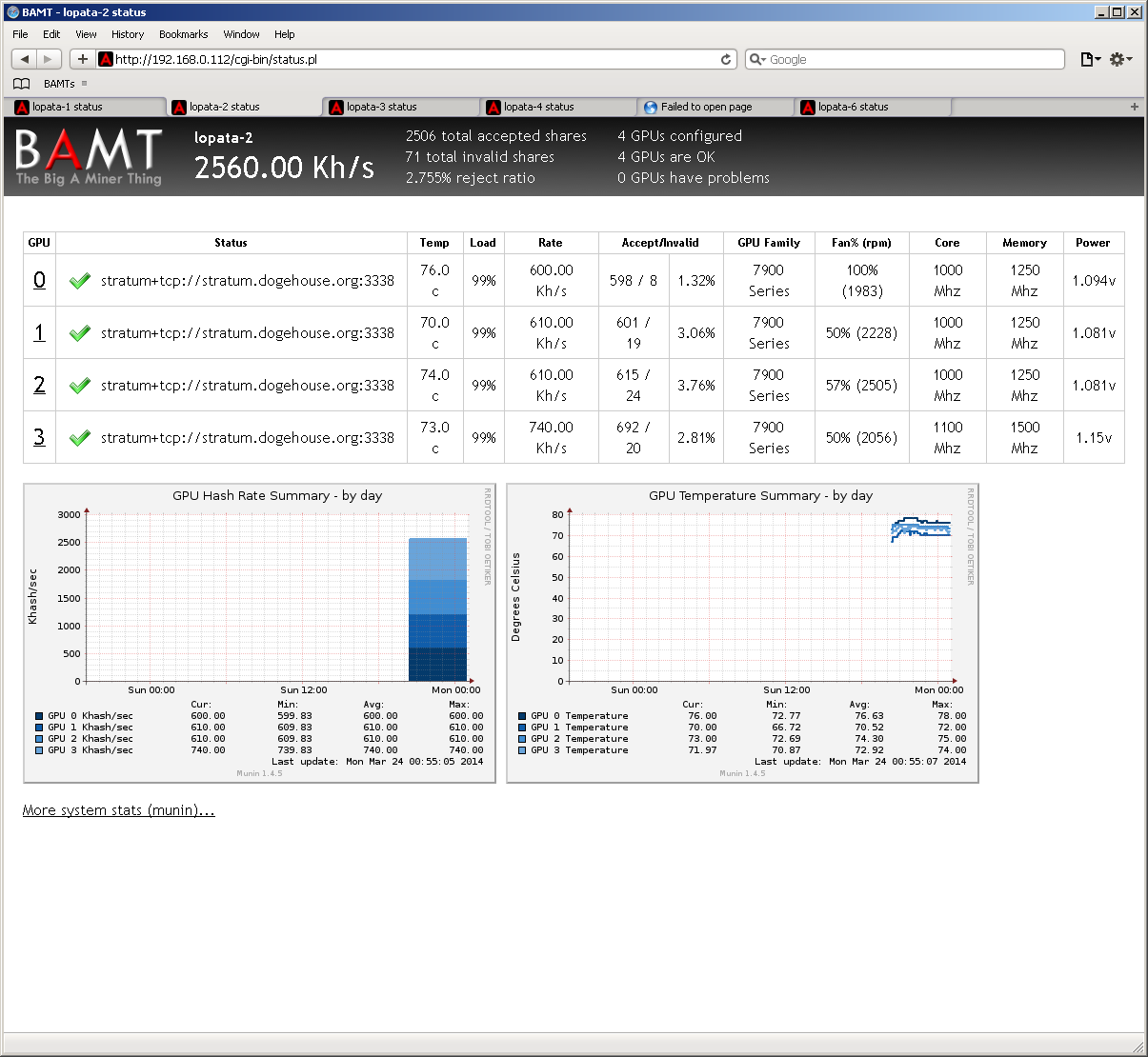1148x1057 pixels.
Task: Open the View menu
Action: [86, 34]
